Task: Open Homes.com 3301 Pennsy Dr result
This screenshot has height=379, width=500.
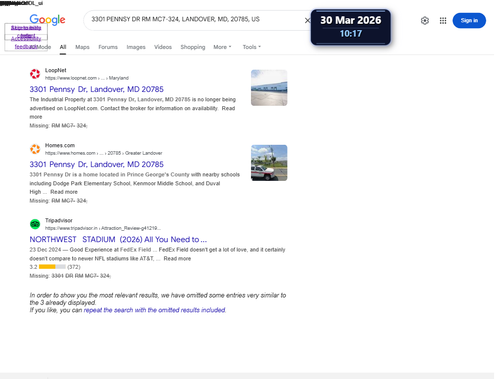Action: tap(97, 164)
